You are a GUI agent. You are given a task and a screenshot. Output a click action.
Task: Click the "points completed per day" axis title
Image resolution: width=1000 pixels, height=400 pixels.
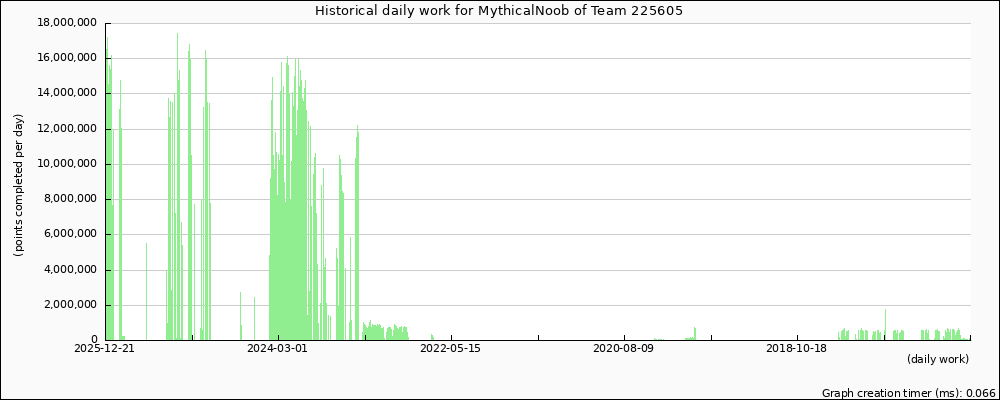click(19, 185)
